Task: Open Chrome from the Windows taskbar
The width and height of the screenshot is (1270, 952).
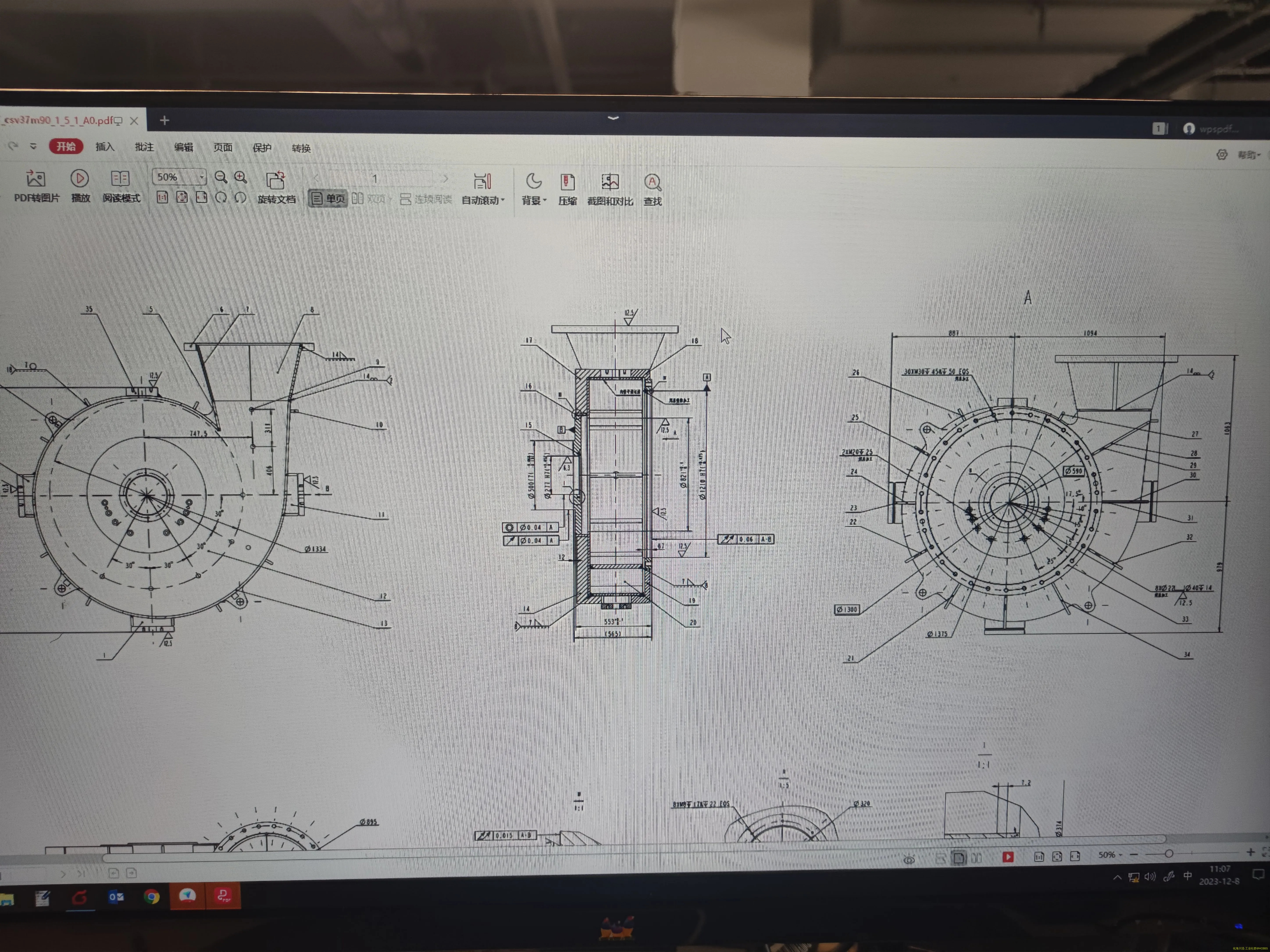Action: (152, 896)
